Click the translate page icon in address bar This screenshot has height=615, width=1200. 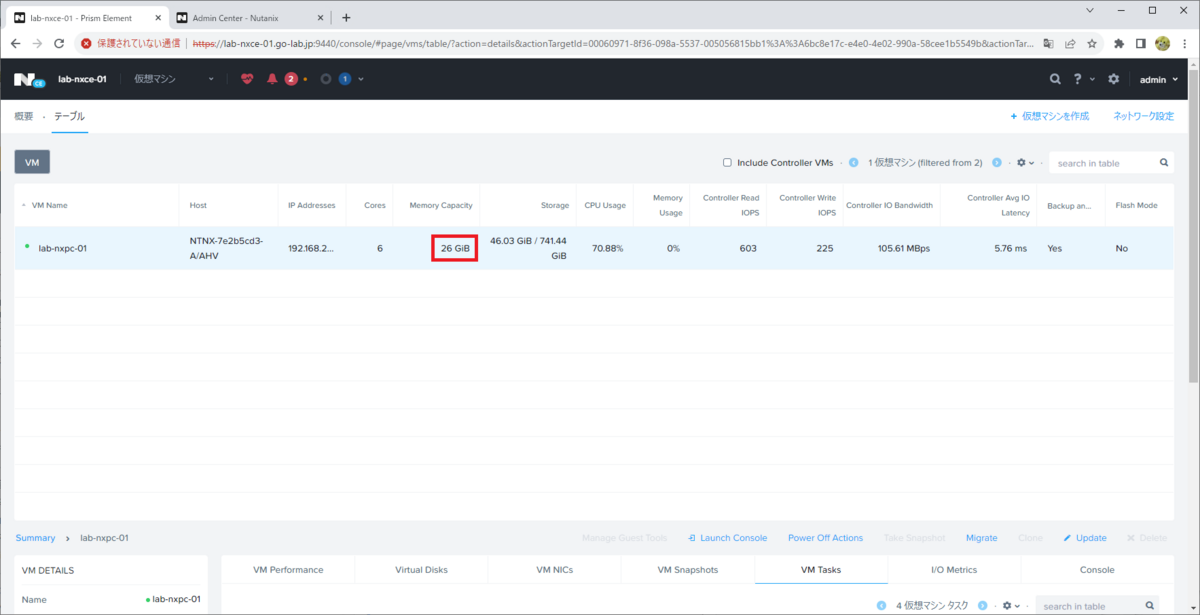[x=1048, y=43]
